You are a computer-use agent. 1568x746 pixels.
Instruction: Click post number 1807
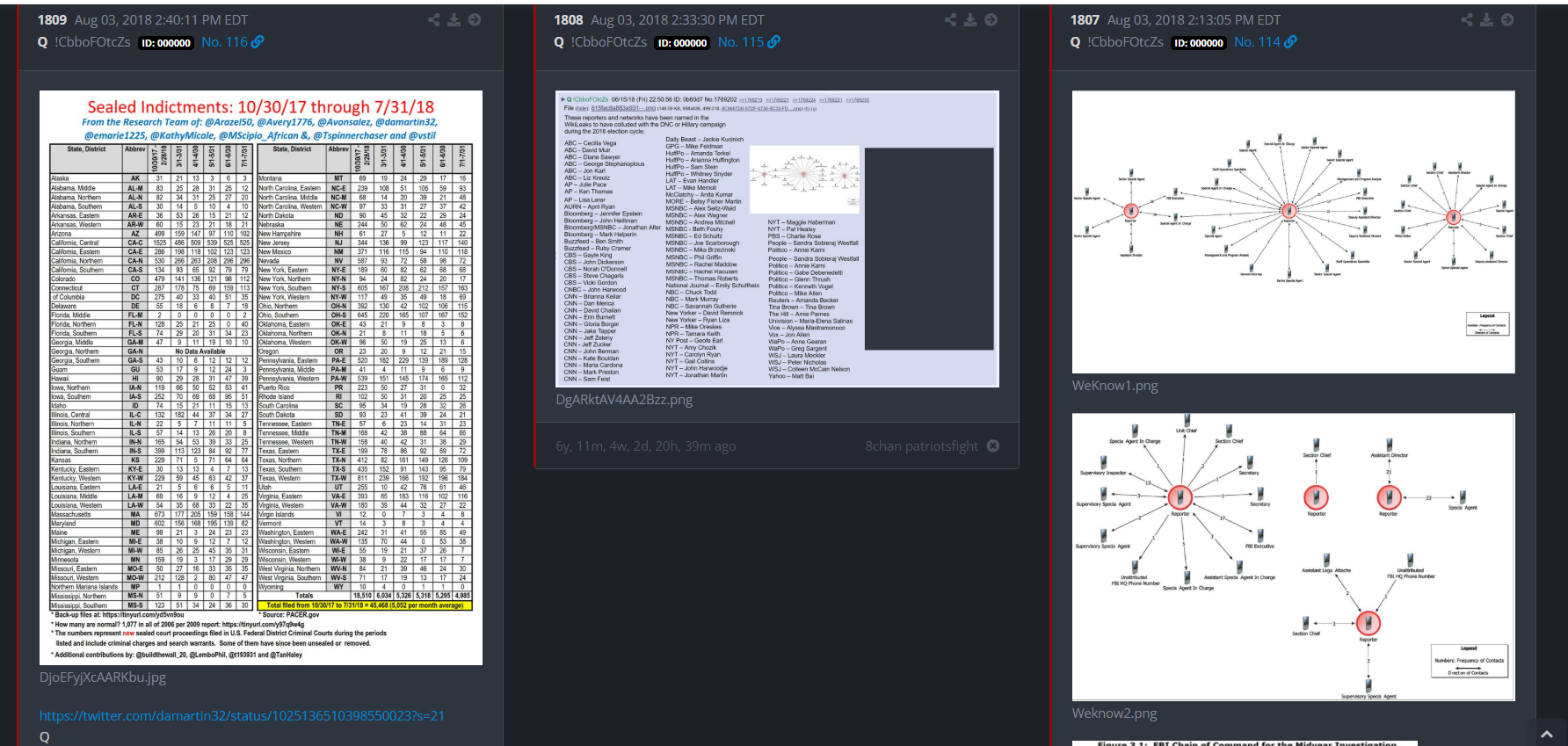pyautogui.click(x=1085, y=19)
